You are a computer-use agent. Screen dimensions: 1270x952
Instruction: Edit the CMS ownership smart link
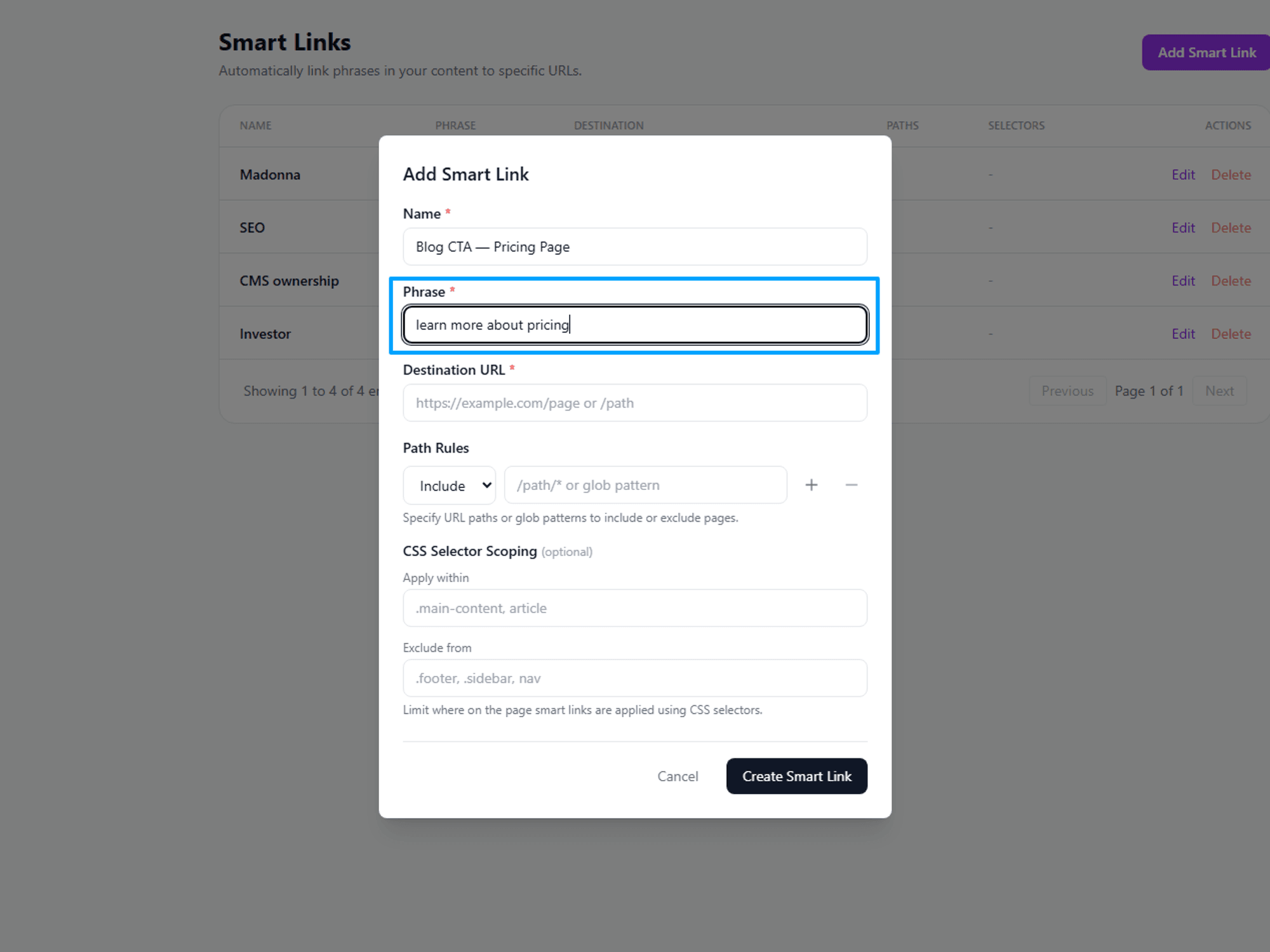pos(1182,281)
